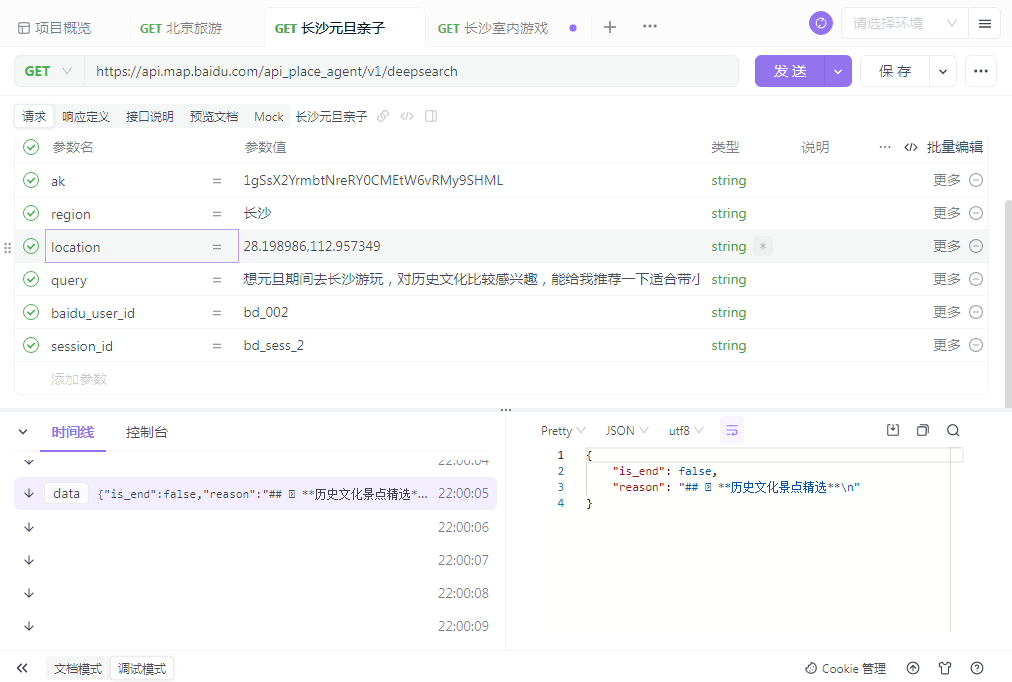Add a new tab with plus icon
The height and width of the screenshot is (682, 1012).
click(609, 27)
